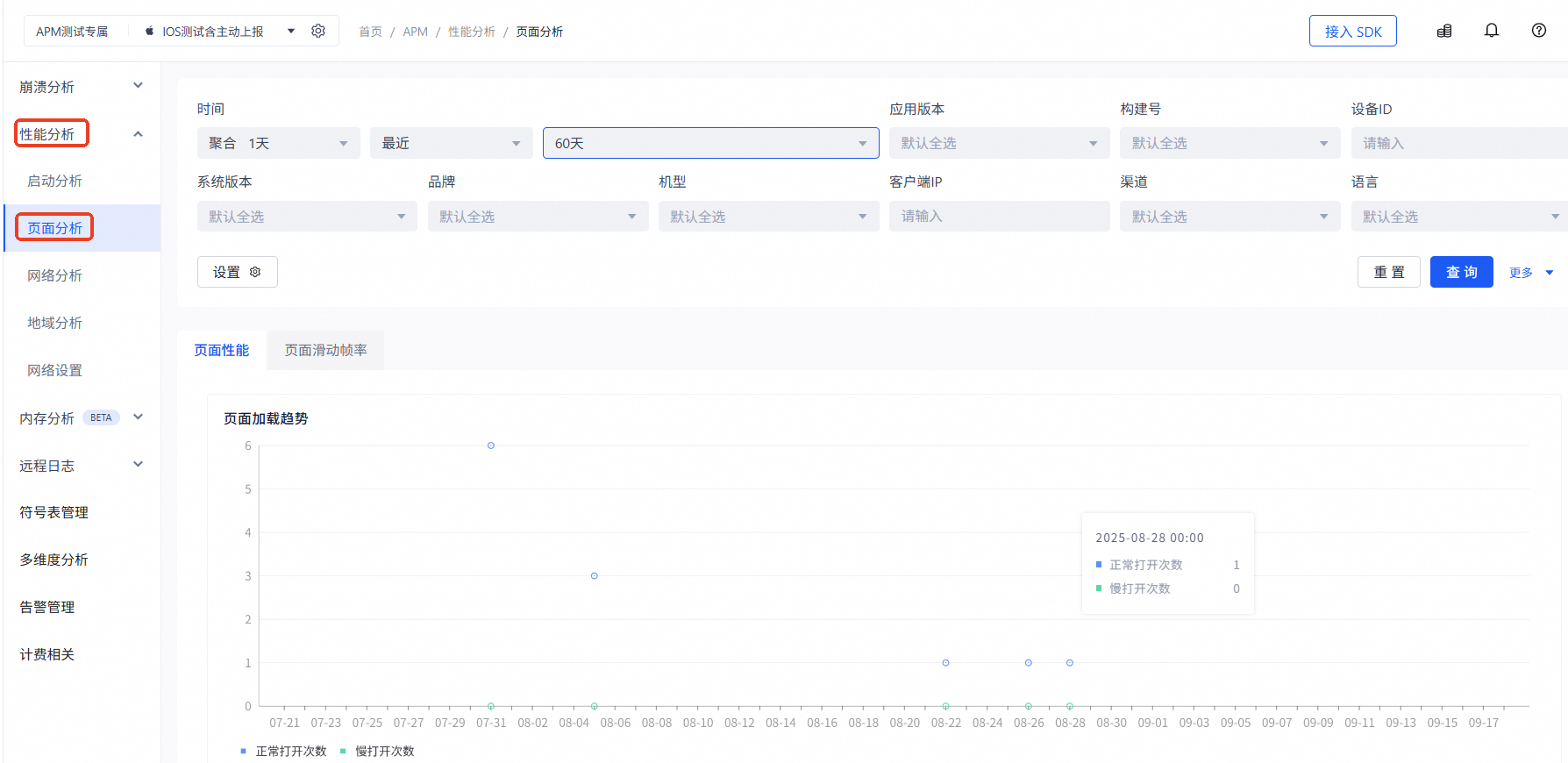Toggle 正常打开次数 legend series
Image resolution: width=1568 pixels, height=763 pixels.
[283, 751]
